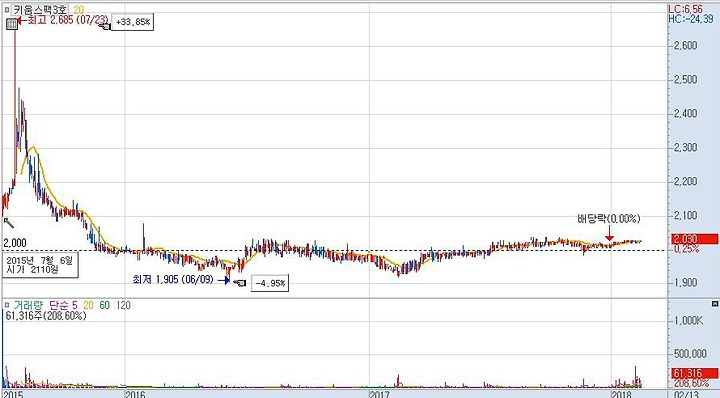Click the 2,400 price axis label

685,113
